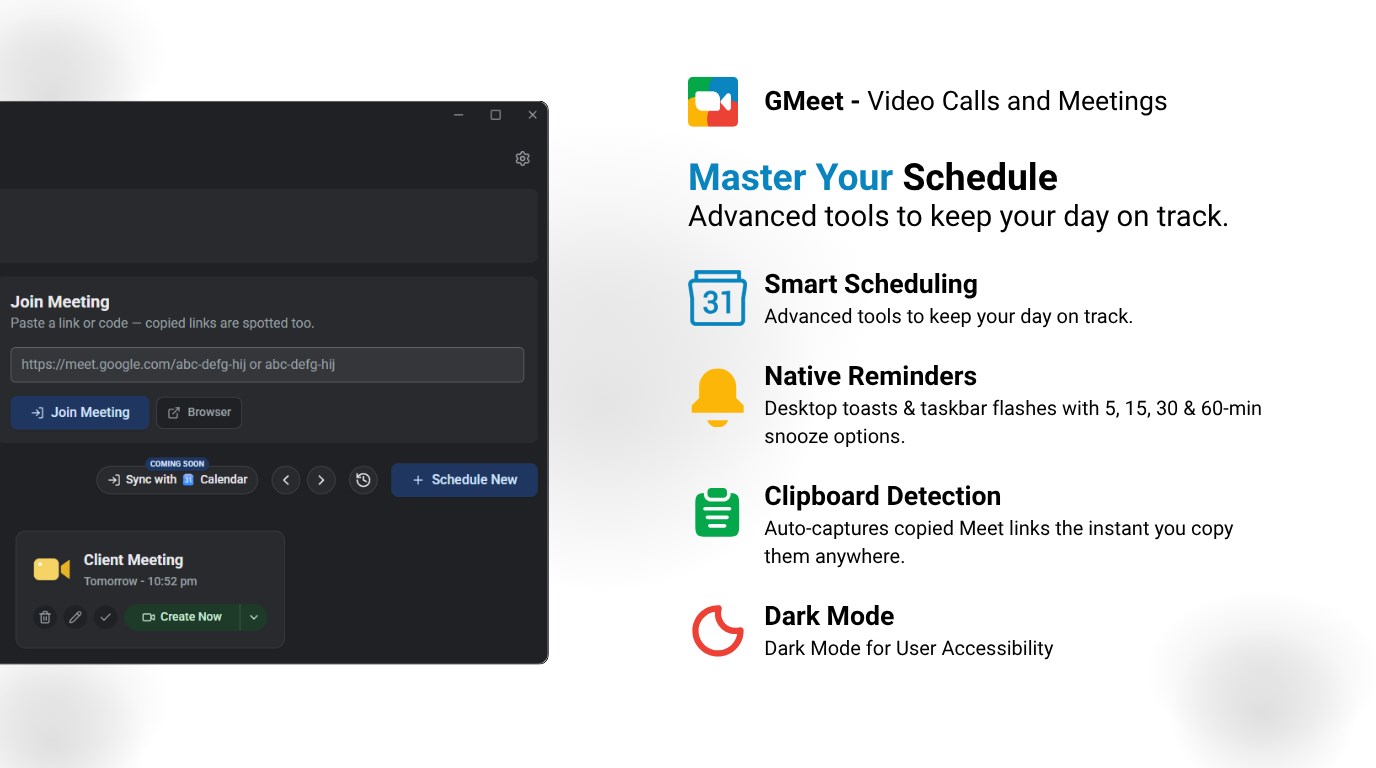Viewport: 1376px width, 768px height.
Task: Delete the Client Meeting card
Action: tap(44, 617)
